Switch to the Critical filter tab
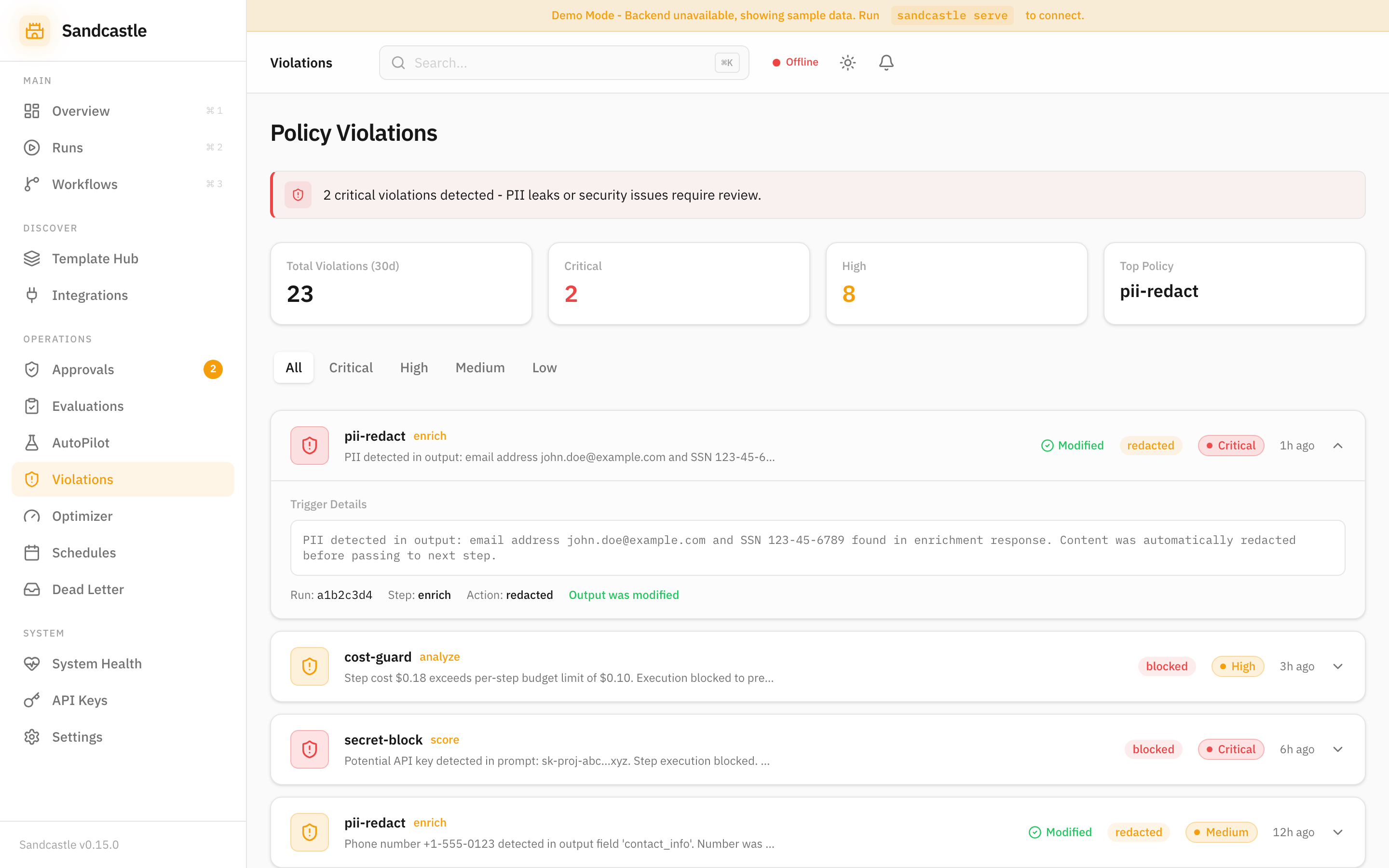 tap(351, 367)
